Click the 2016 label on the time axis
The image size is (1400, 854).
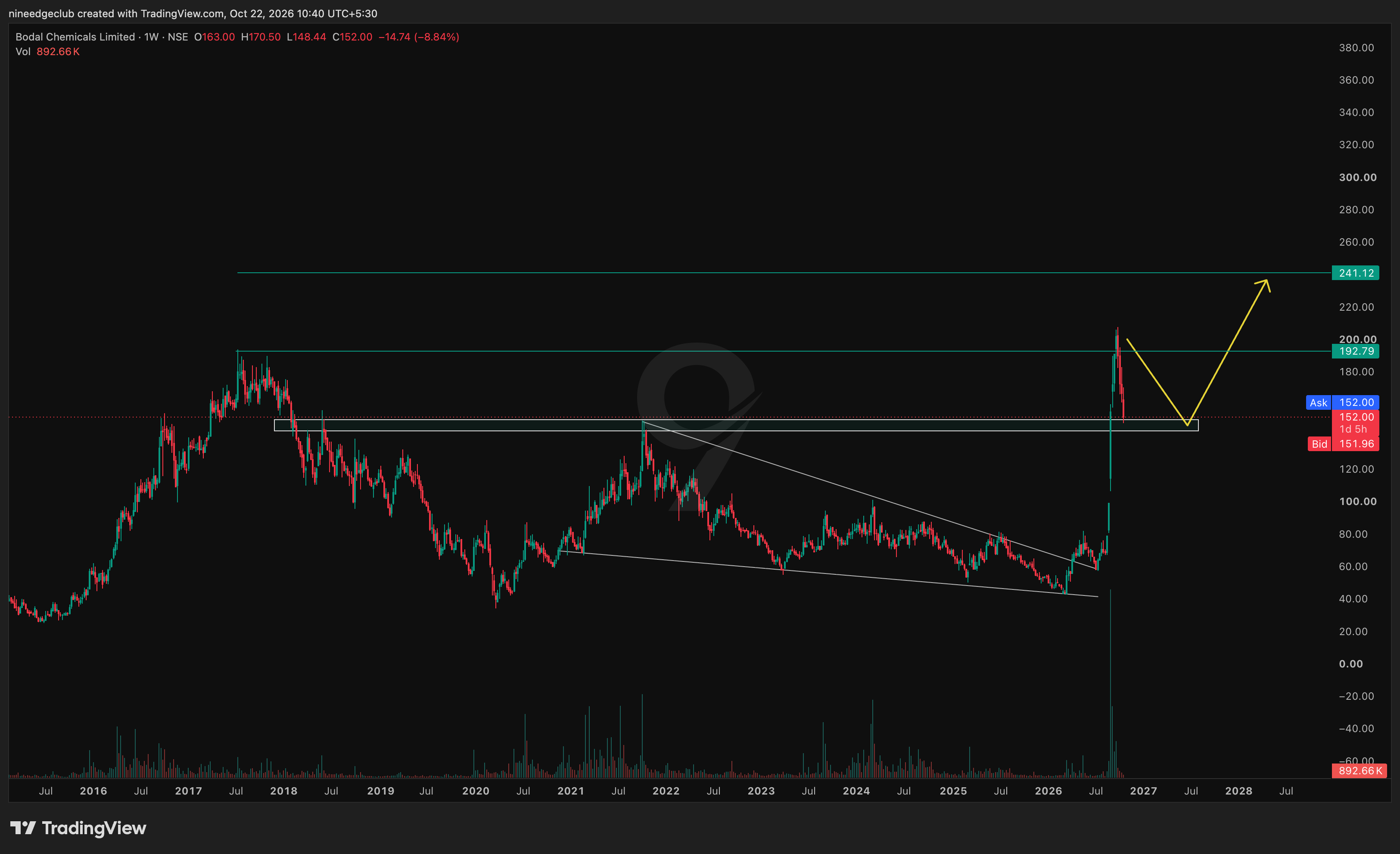(93, 791)
